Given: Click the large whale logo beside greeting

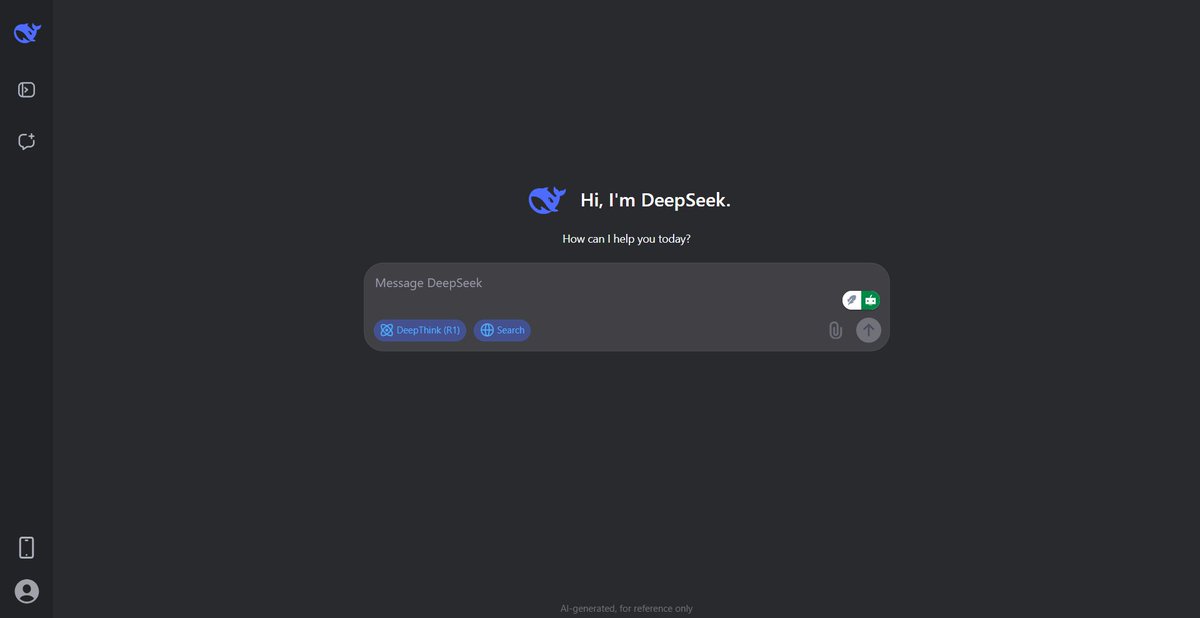Looking at the screenshot, I should click(547, 200).
